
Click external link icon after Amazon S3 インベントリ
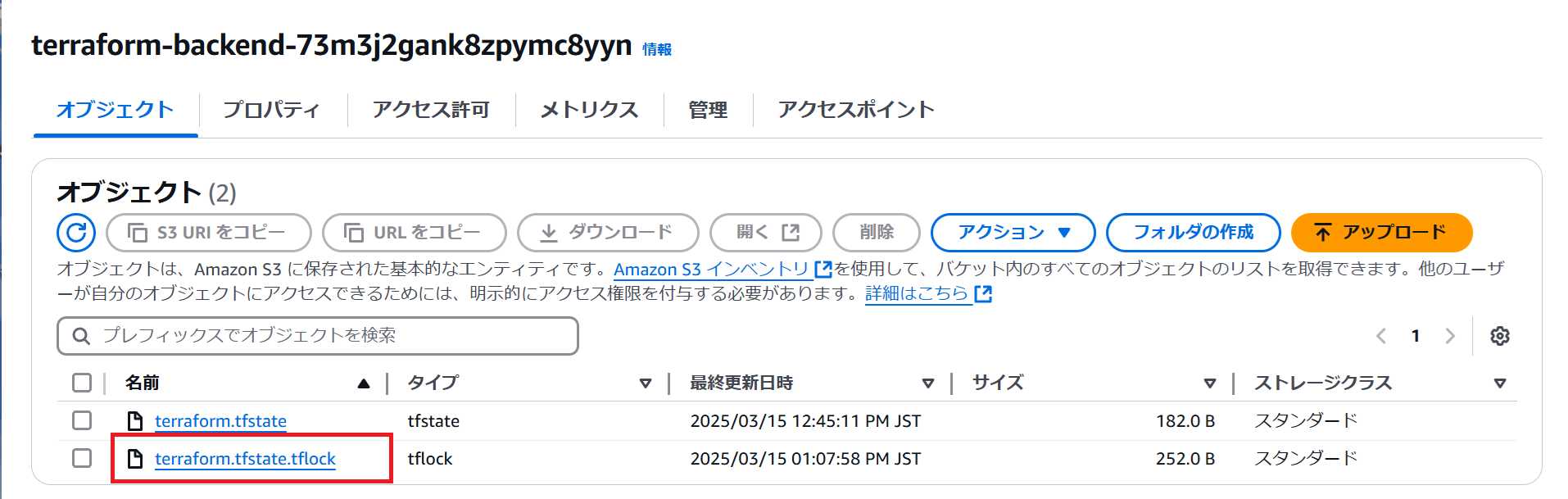point(823,269)
